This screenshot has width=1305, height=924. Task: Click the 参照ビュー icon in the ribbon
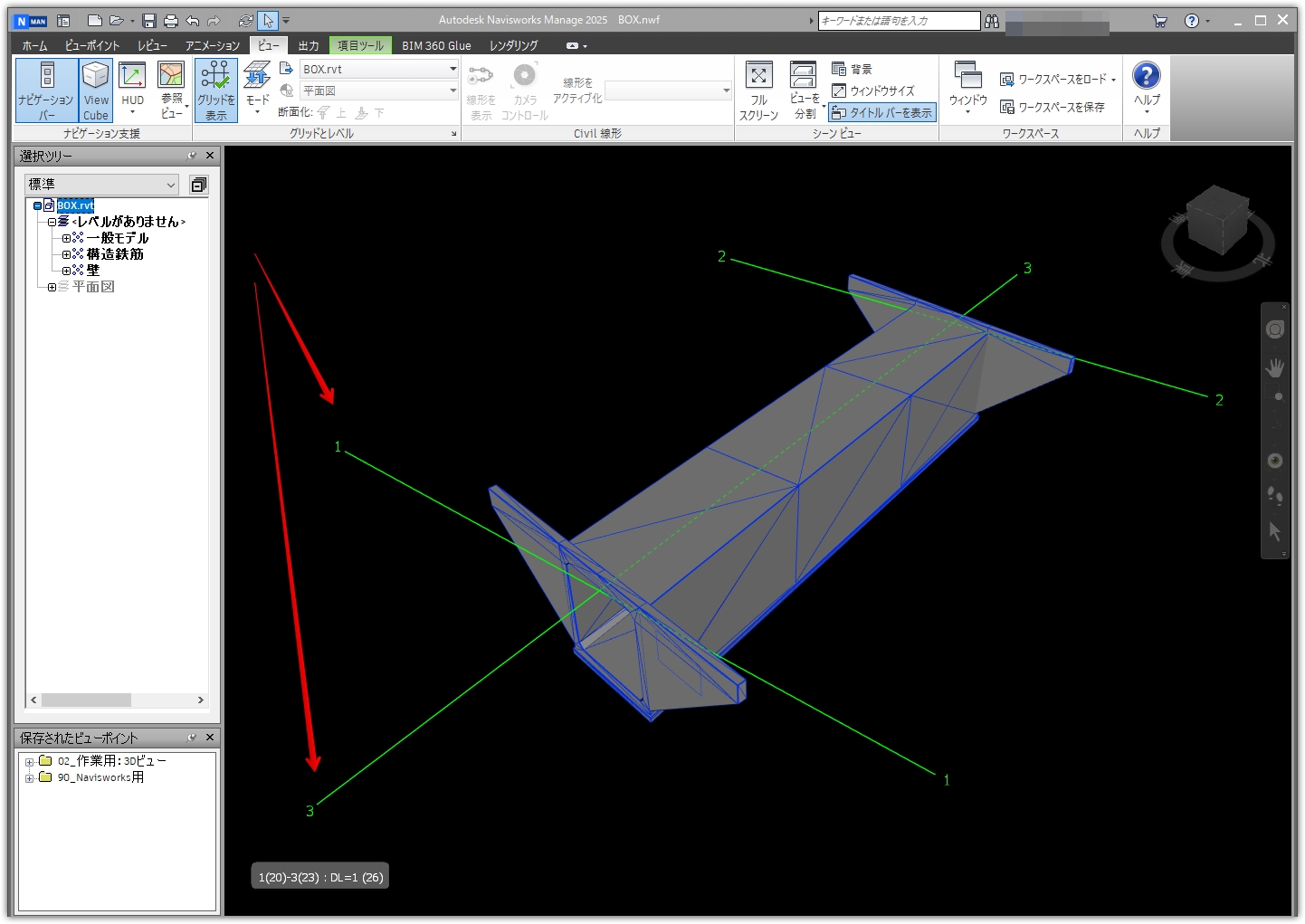coord(171,88)
